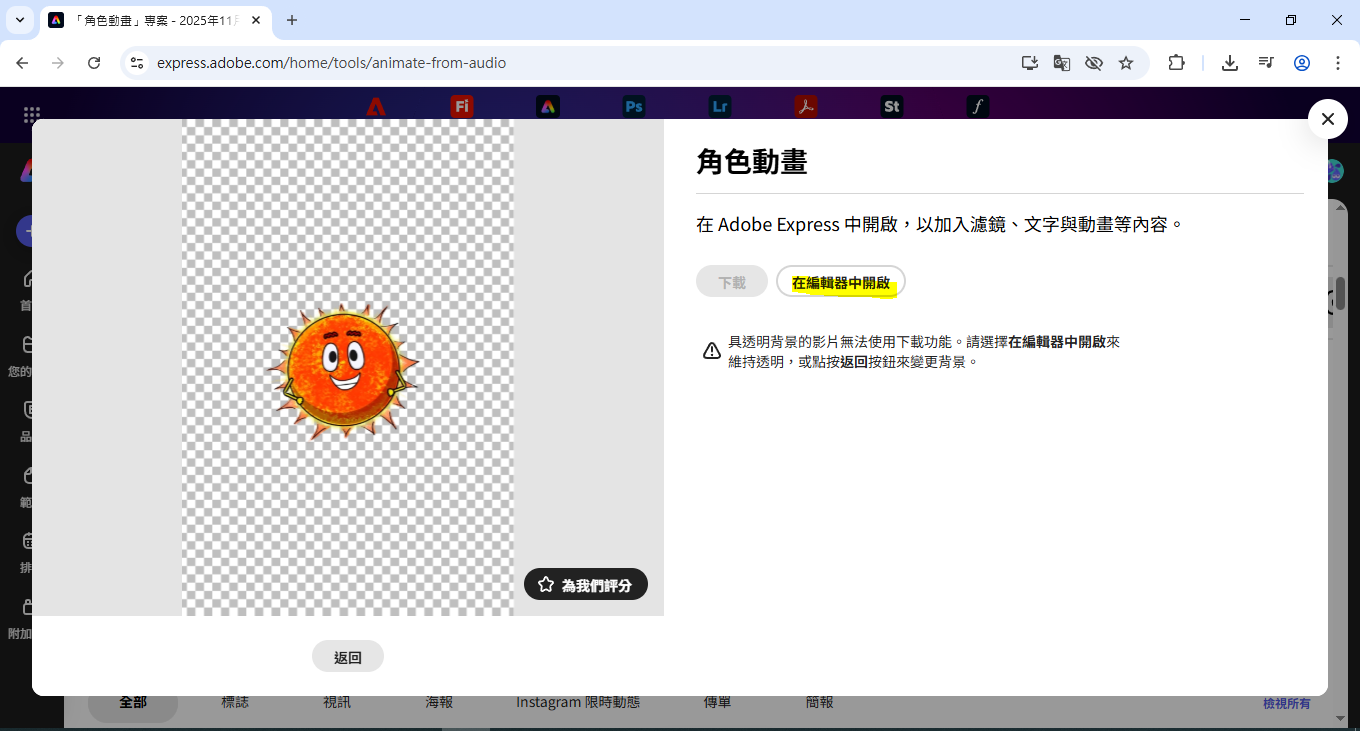Open the Chrome three-dot menu
1360x731 pixels.
coord(1338,63)
